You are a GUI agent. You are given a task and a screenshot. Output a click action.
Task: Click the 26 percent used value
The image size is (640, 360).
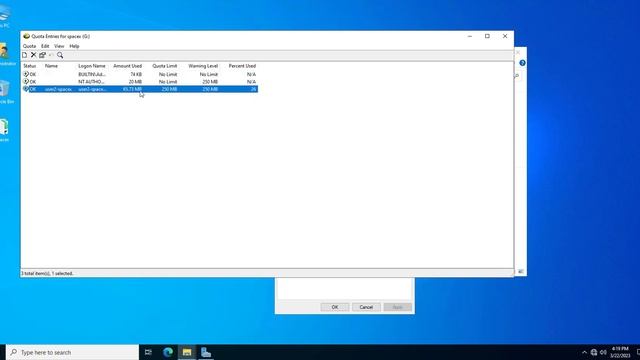(253, 89)
